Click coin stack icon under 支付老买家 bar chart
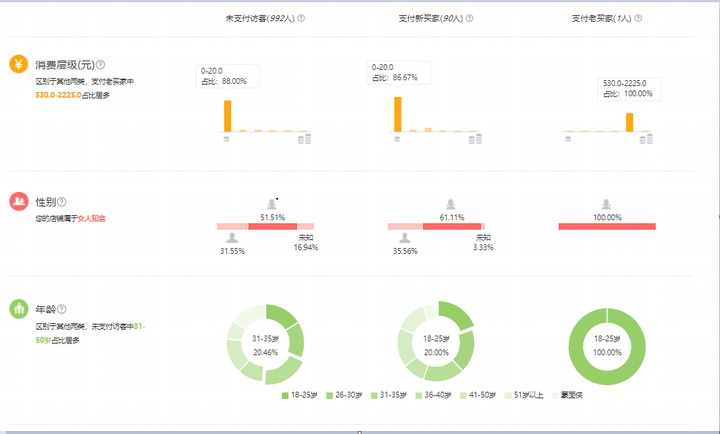Viewport: 720px width, 434px height. [x=647, y=139]
